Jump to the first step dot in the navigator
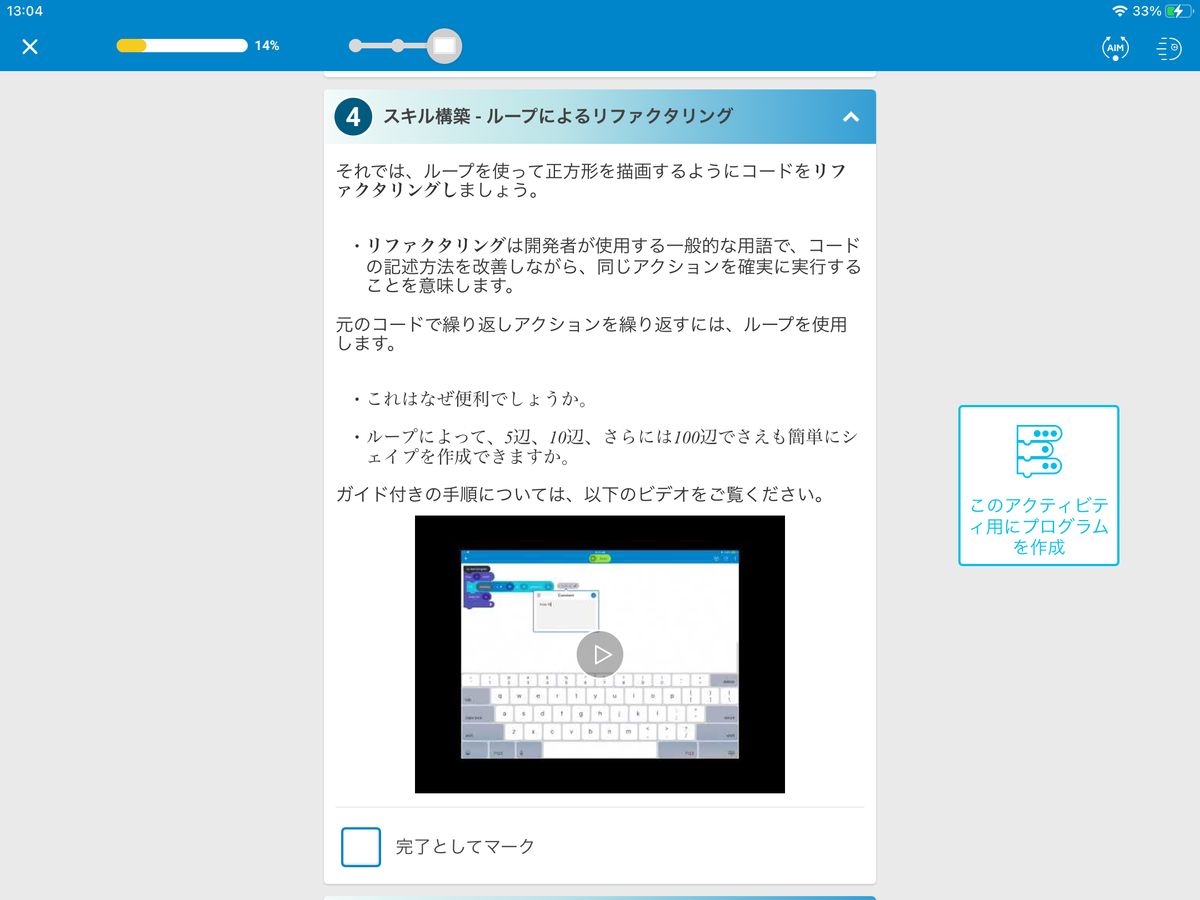 point(355,45)
